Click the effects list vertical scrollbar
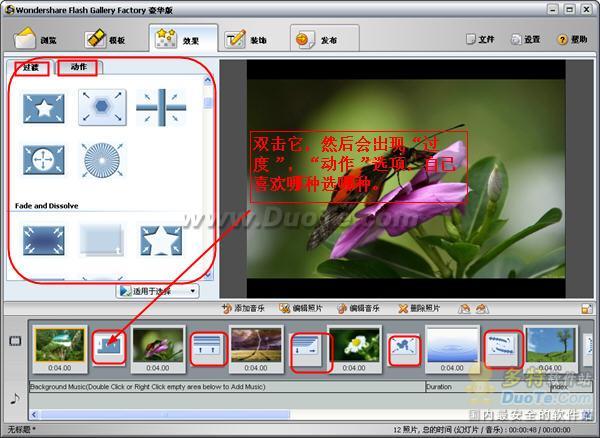This screenshot has height=438, width=600. click(x=208, y=170)
